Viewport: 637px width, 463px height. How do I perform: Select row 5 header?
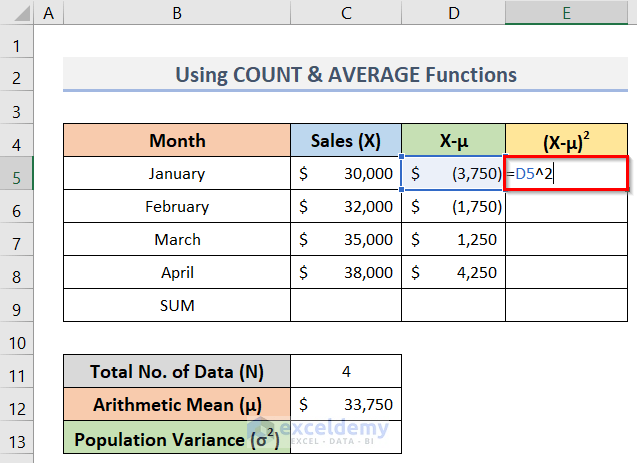(17, 173)
